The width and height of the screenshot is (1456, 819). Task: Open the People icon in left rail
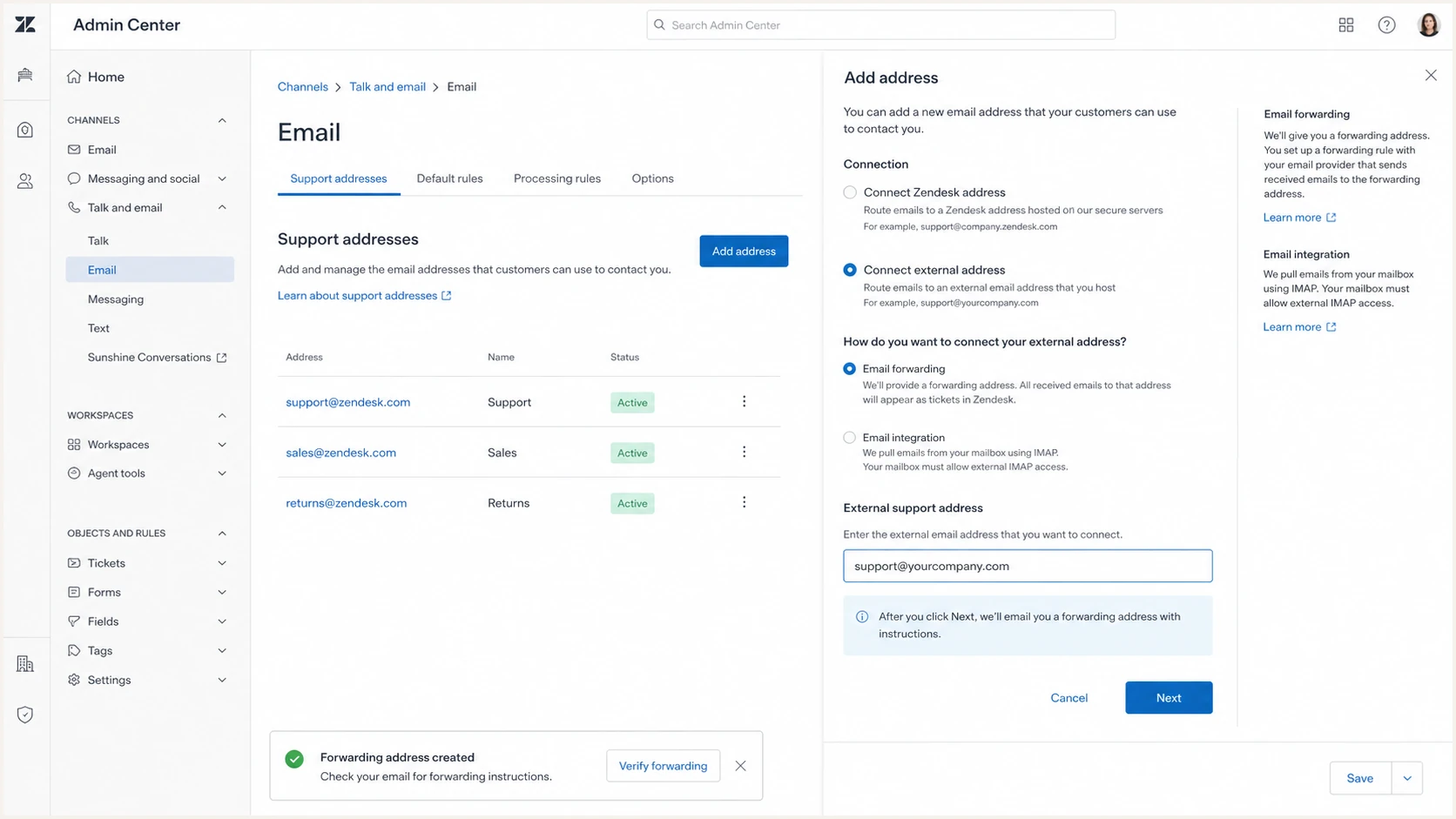click(25, 181)
